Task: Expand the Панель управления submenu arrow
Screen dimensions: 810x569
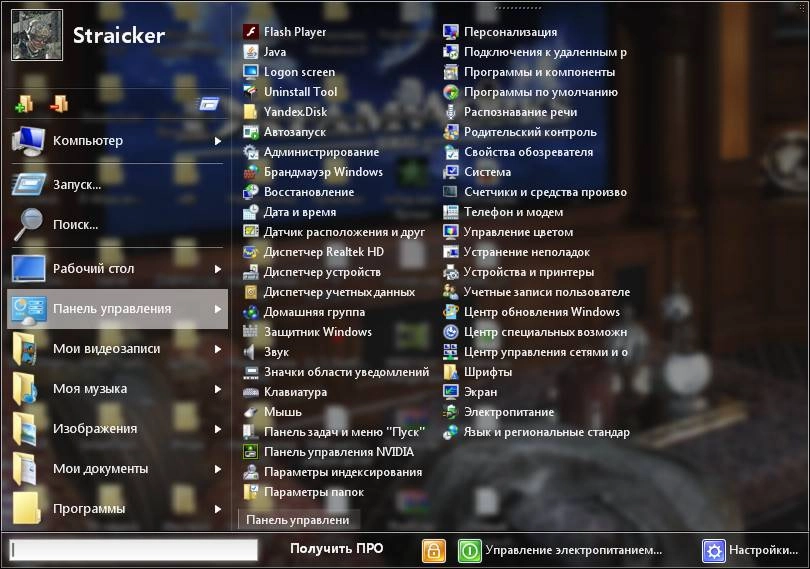Action: [218, 309]
